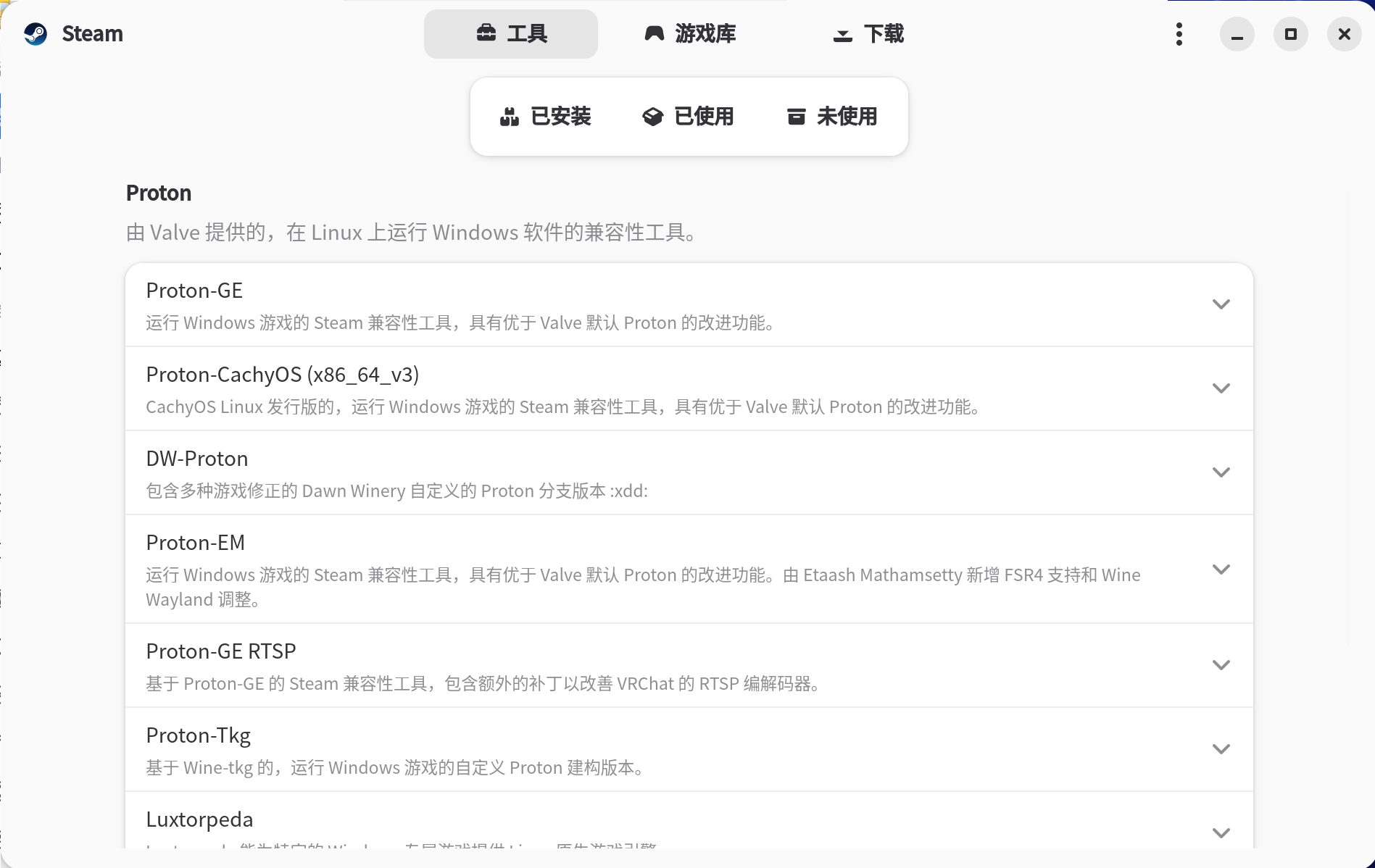The image size is (1375, 868).
Task: Close the window
Action: 1345,34
